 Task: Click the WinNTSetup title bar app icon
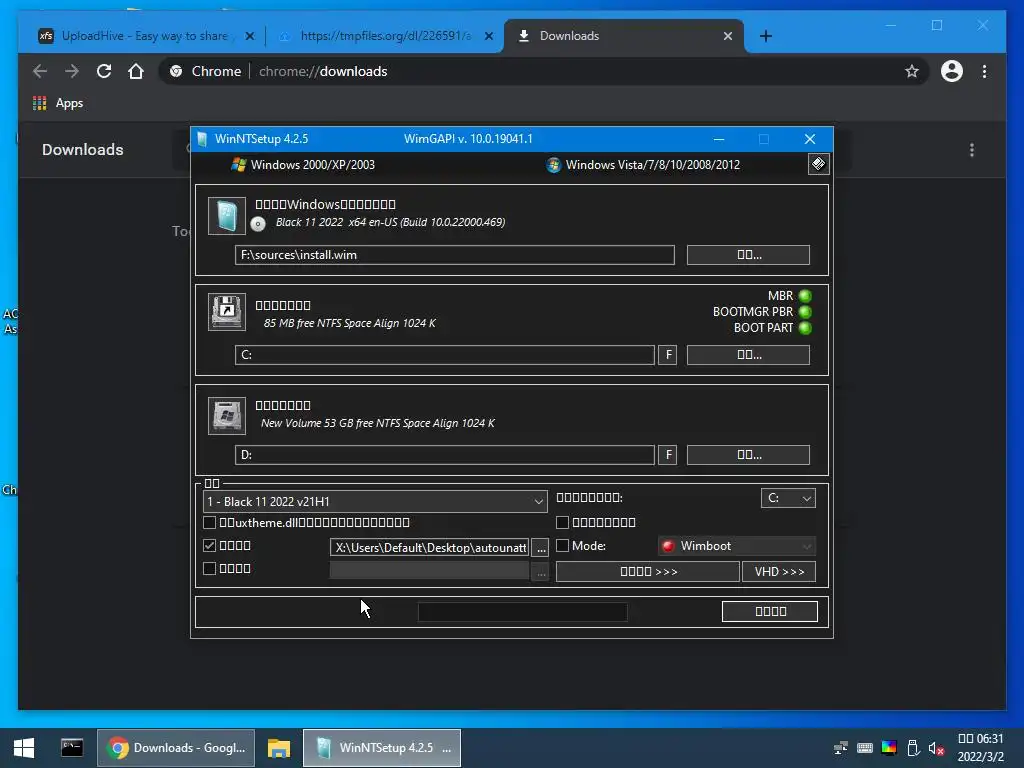tap(202, 138)
